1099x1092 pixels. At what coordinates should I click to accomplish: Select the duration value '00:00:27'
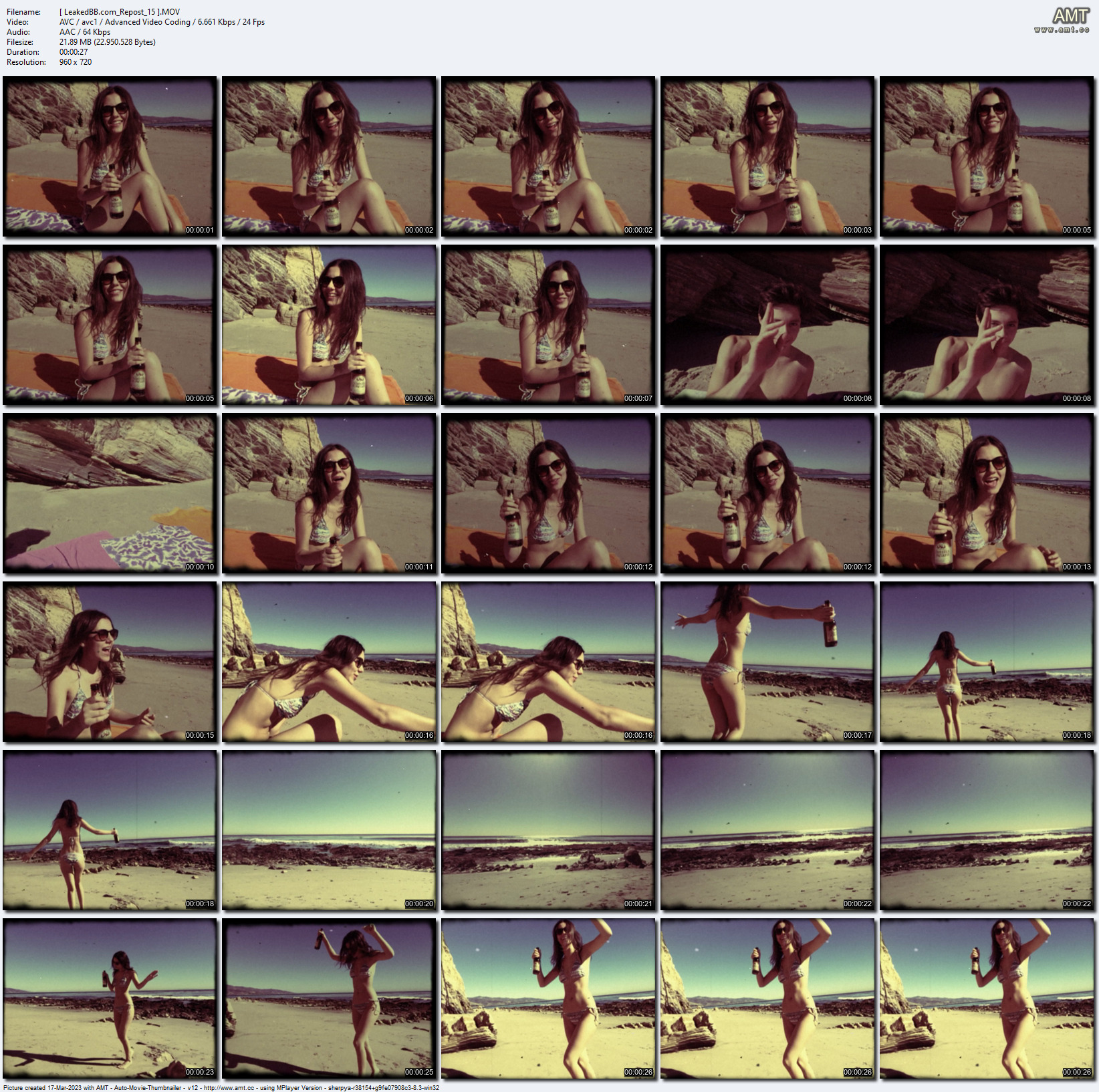pyautogui.click(x=74, y=52)
